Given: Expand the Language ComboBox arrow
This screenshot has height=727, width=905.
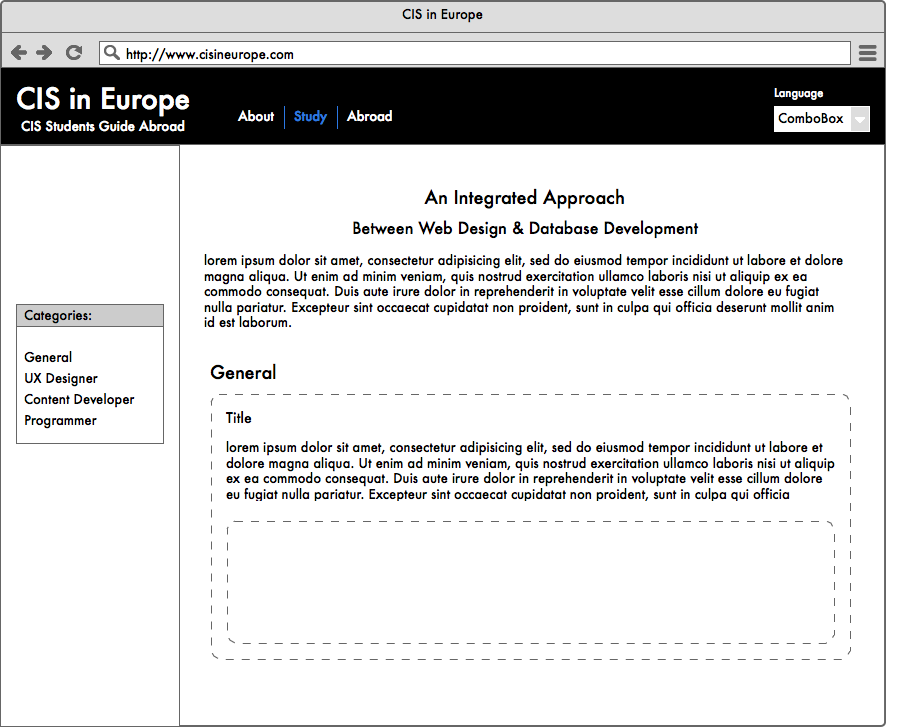Looking at the screenshot, I should tap(859, 119).
